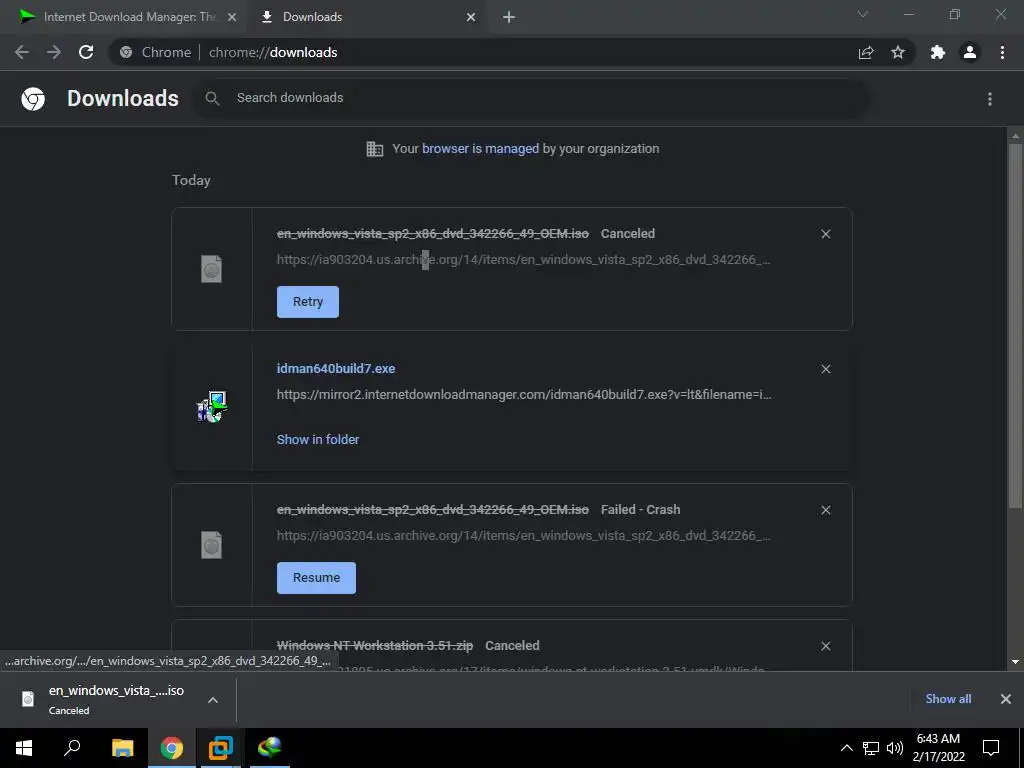Close the bottom download shelf
The width and height of the screenshot is (1024, 768).
(x=1006, y=699)
